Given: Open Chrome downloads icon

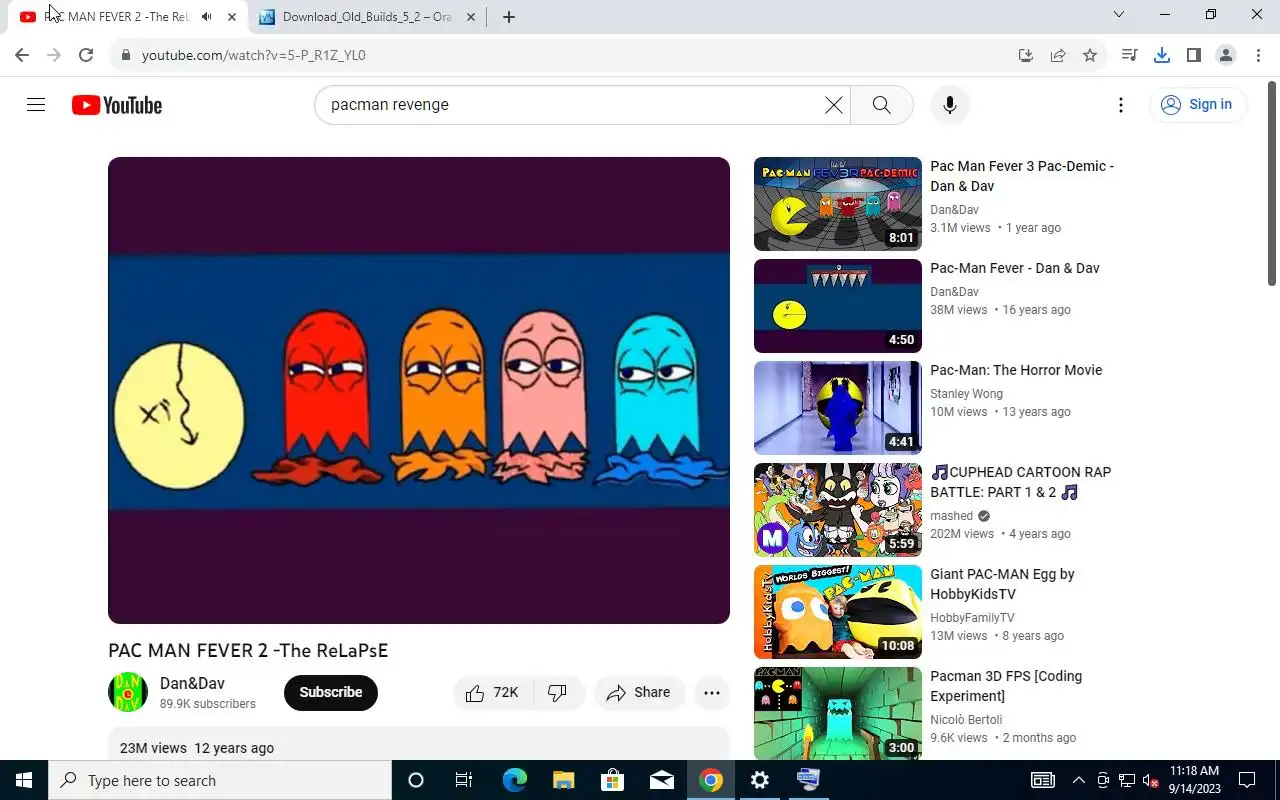Looking at the screenshot, I should pos(1162,55).
